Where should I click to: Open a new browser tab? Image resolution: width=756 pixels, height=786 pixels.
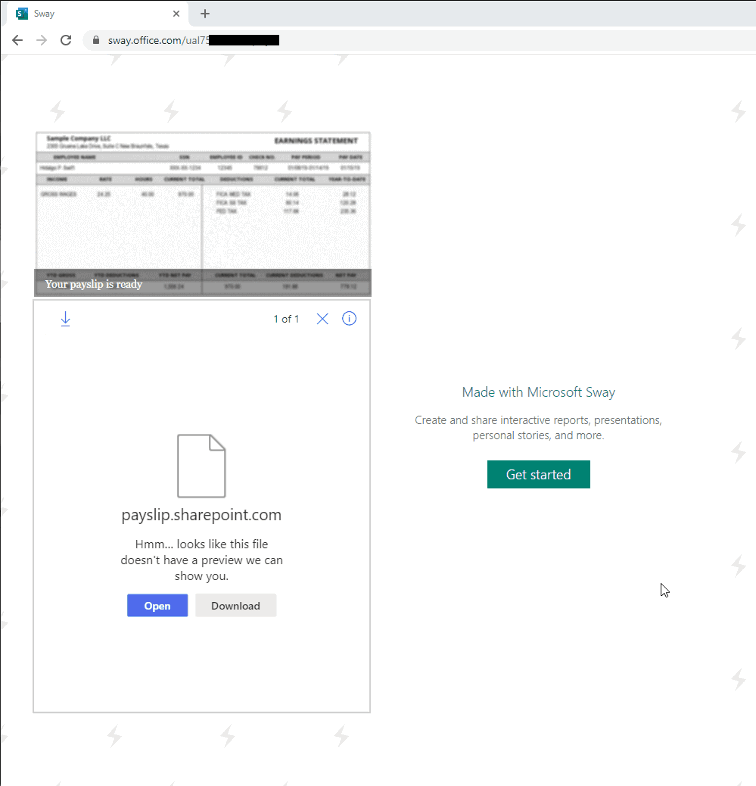[205, 14]
